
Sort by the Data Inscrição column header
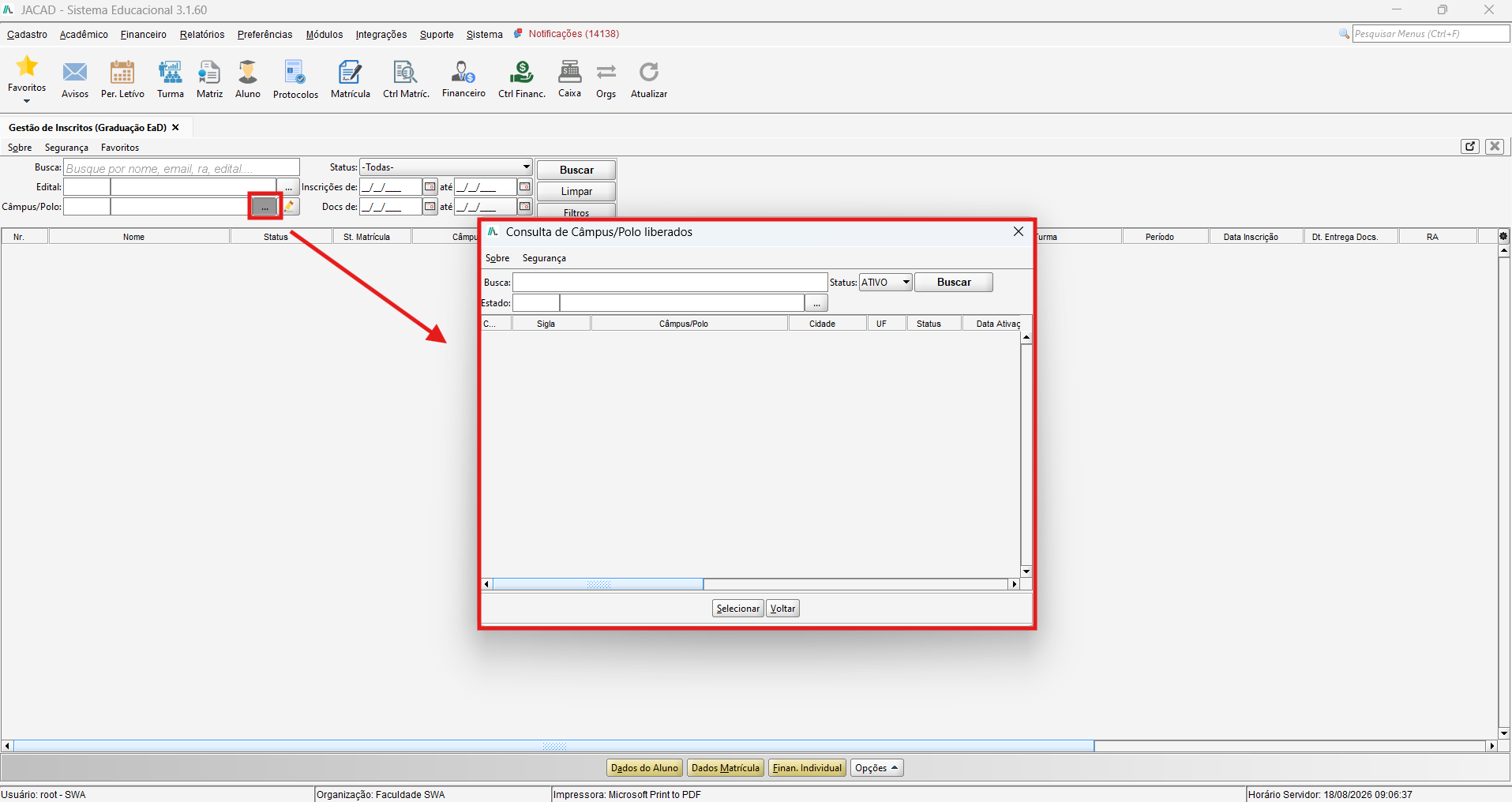tap(1256, 237)
